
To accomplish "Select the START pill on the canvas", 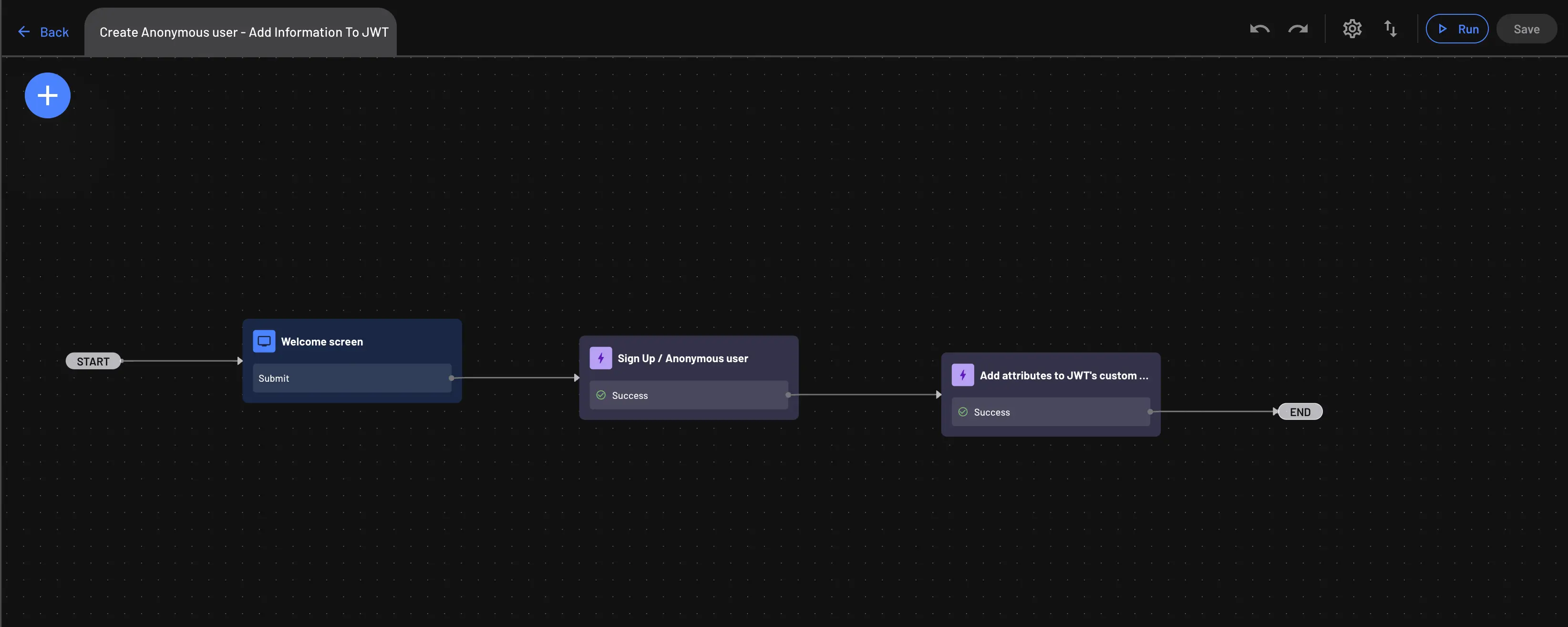I will 93,361.
